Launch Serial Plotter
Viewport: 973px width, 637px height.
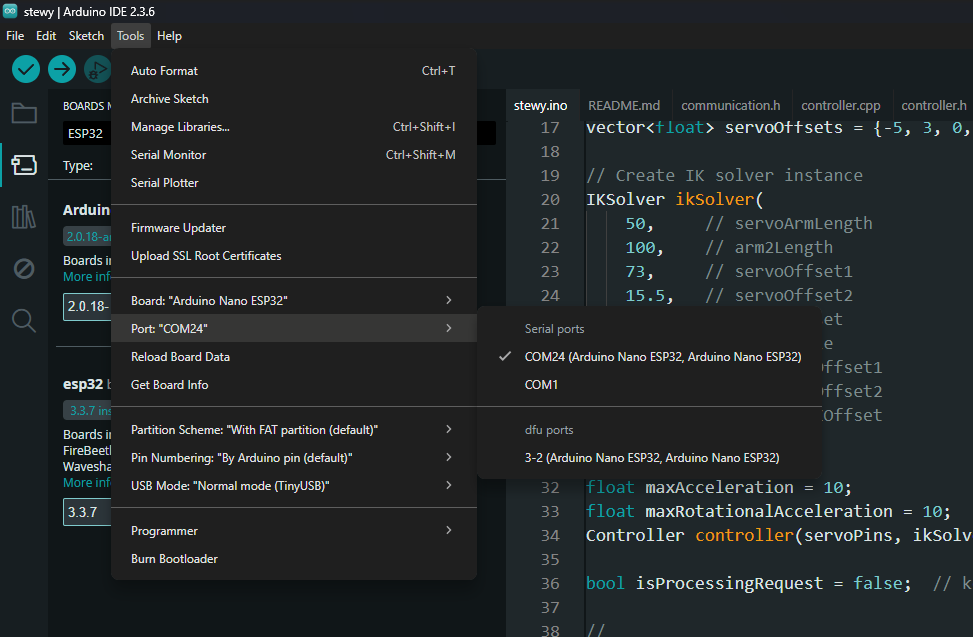click(x=294, y=182)
